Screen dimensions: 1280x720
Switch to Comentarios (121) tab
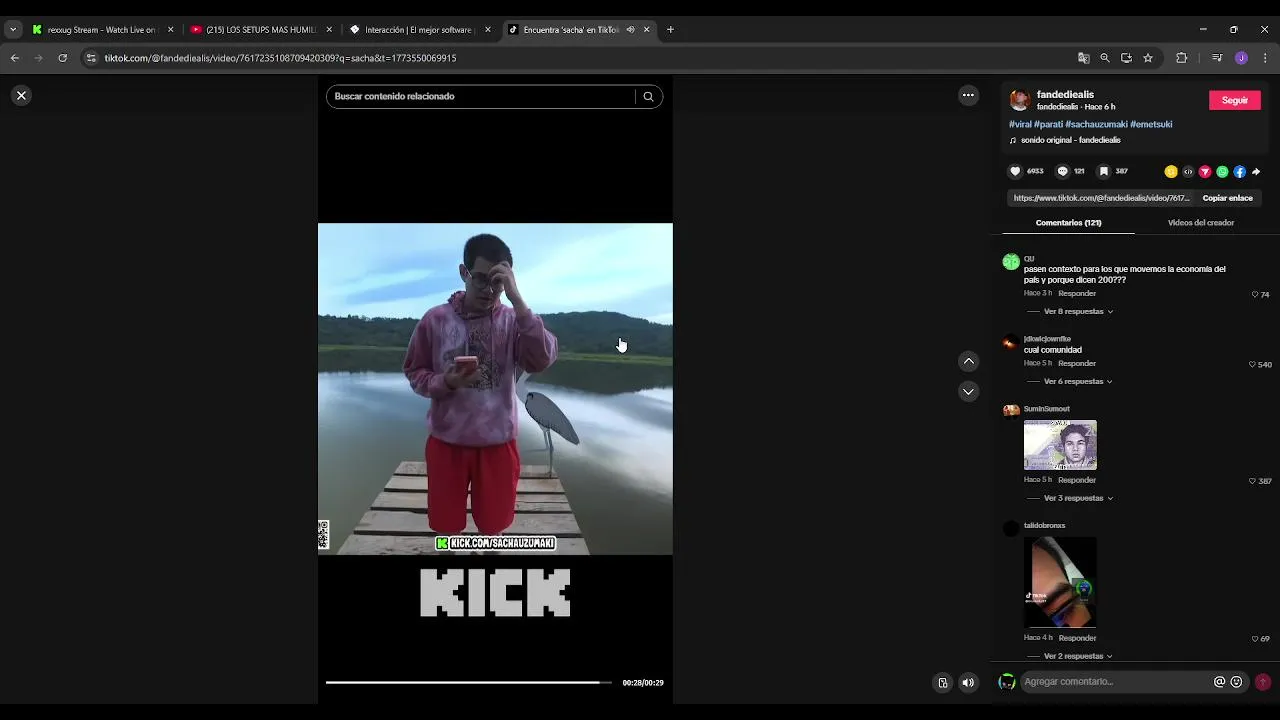click(1068, 223)
